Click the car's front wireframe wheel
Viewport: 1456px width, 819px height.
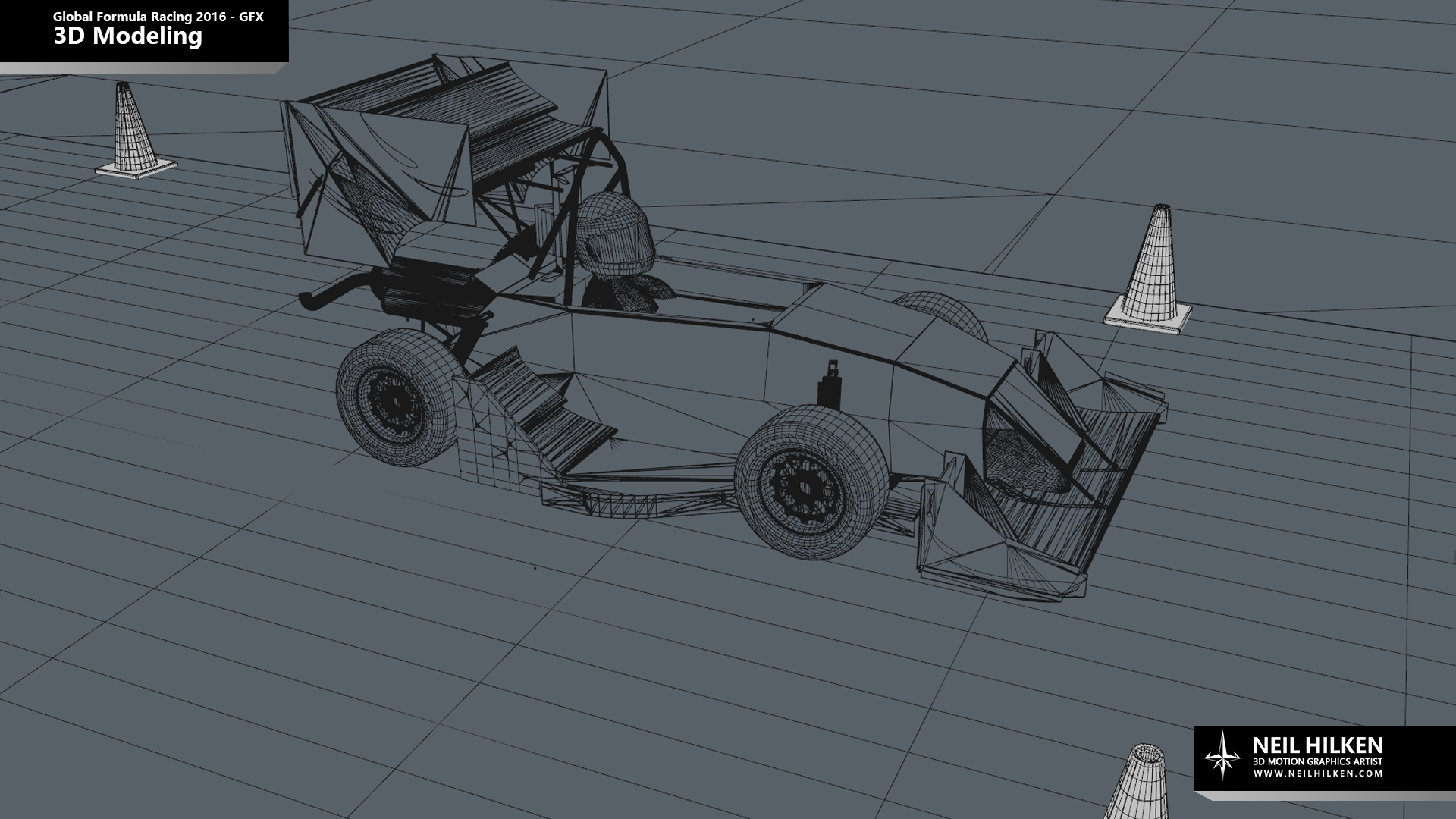click(x=814, y=482)
